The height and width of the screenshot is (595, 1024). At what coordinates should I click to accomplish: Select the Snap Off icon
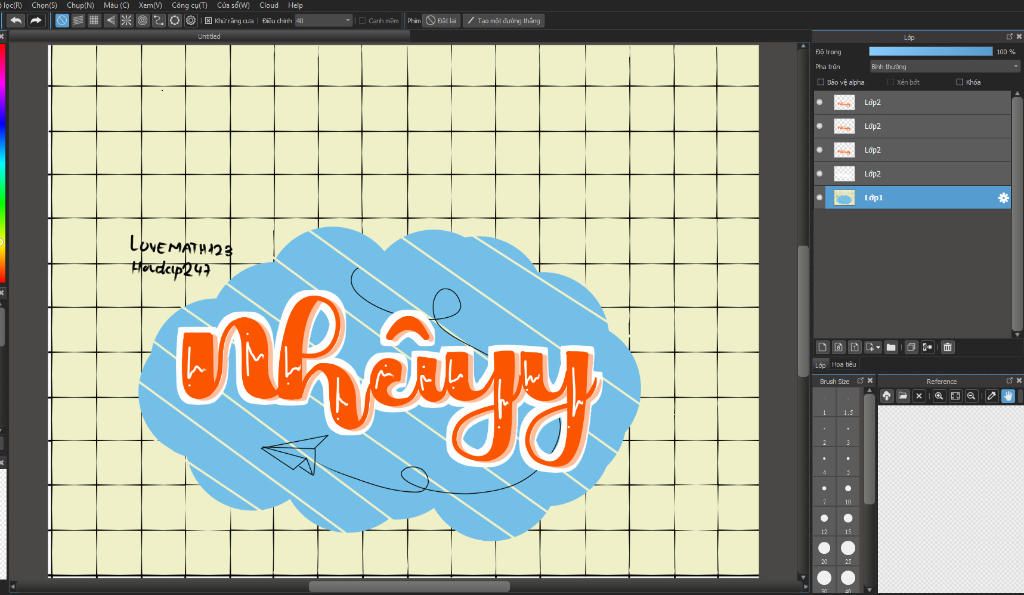pyautogui.click(x=62, y=21)
